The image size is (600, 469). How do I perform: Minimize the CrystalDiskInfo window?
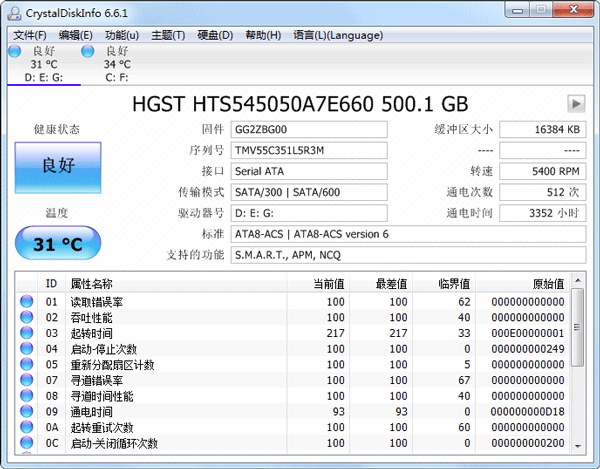tap(517, 10)
